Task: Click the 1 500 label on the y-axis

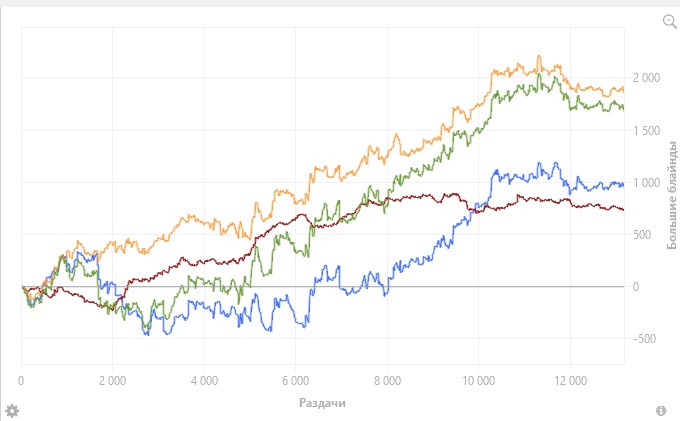Action: 646,131
